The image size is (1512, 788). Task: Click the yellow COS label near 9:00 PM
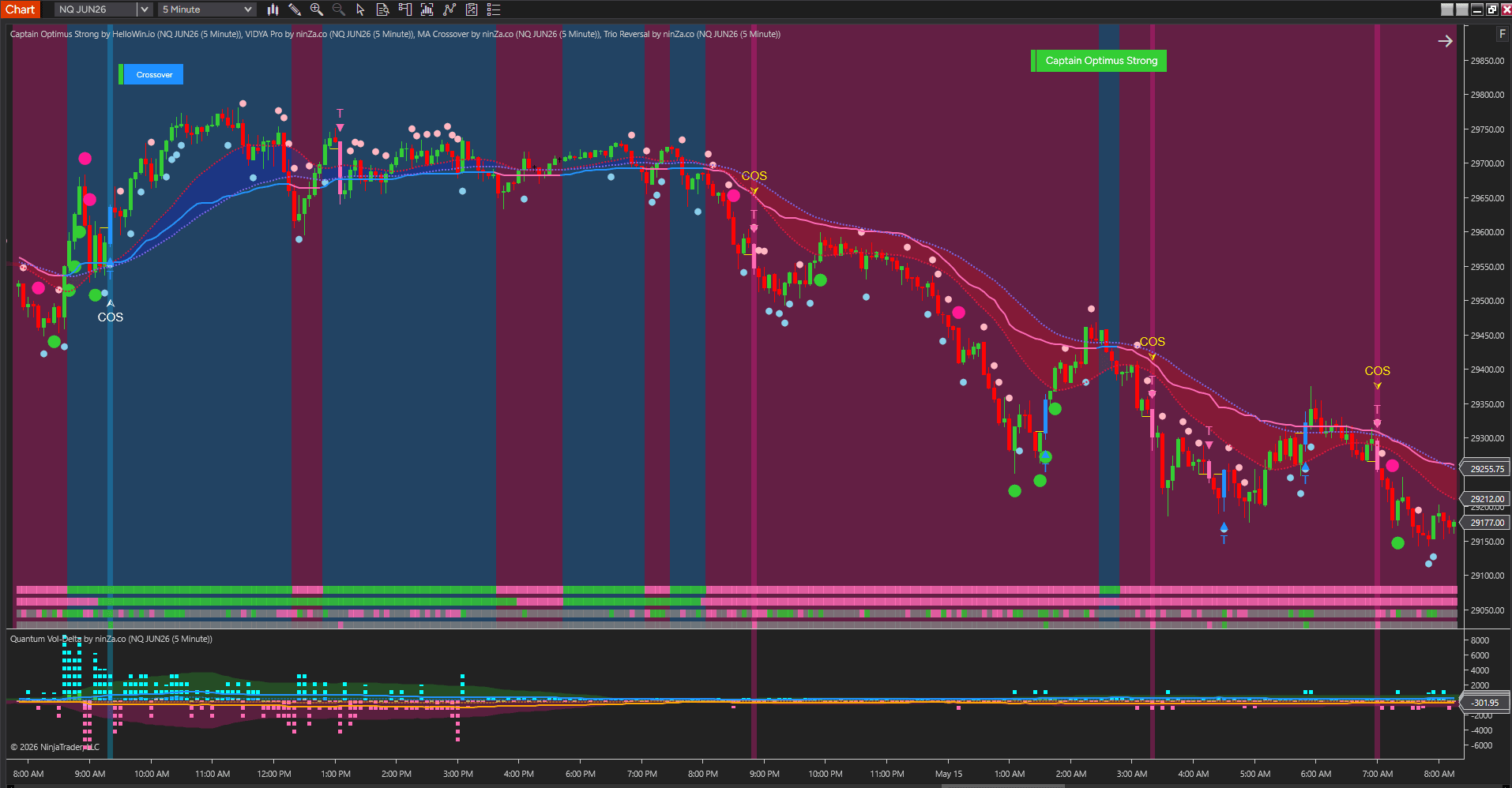[754, 176]
